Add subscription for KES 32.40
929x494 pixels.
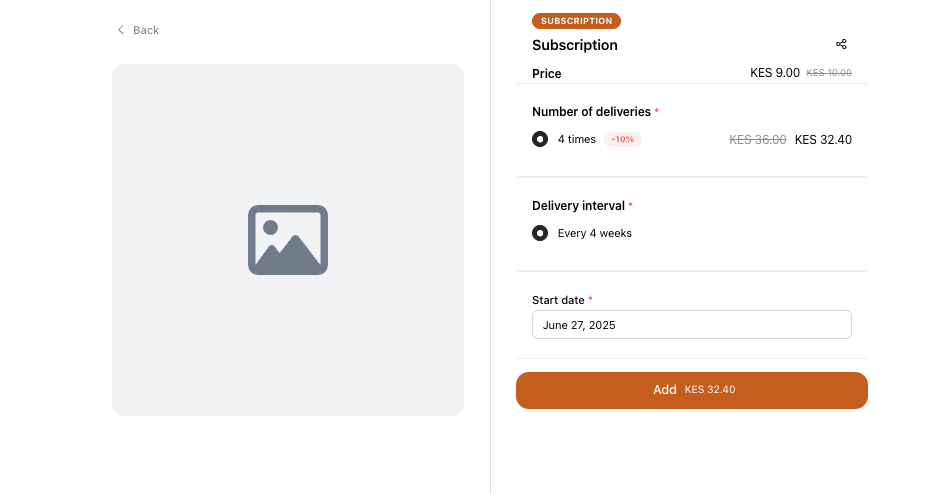click(x=691, y=390)
